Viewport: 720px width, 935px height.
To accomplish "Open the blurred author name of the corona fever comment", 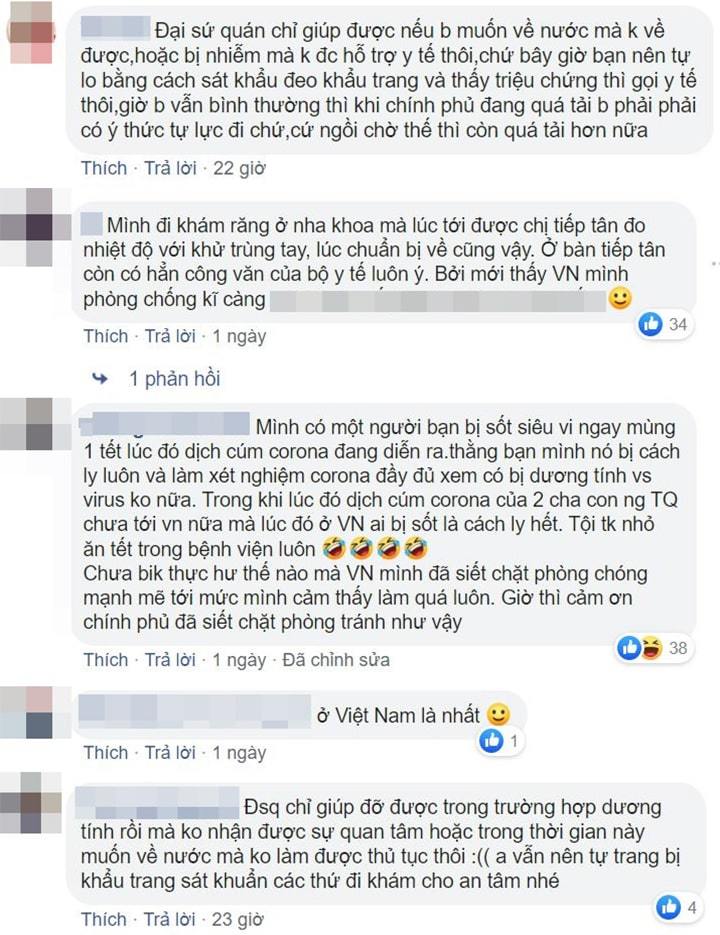I will coord(165,425).
